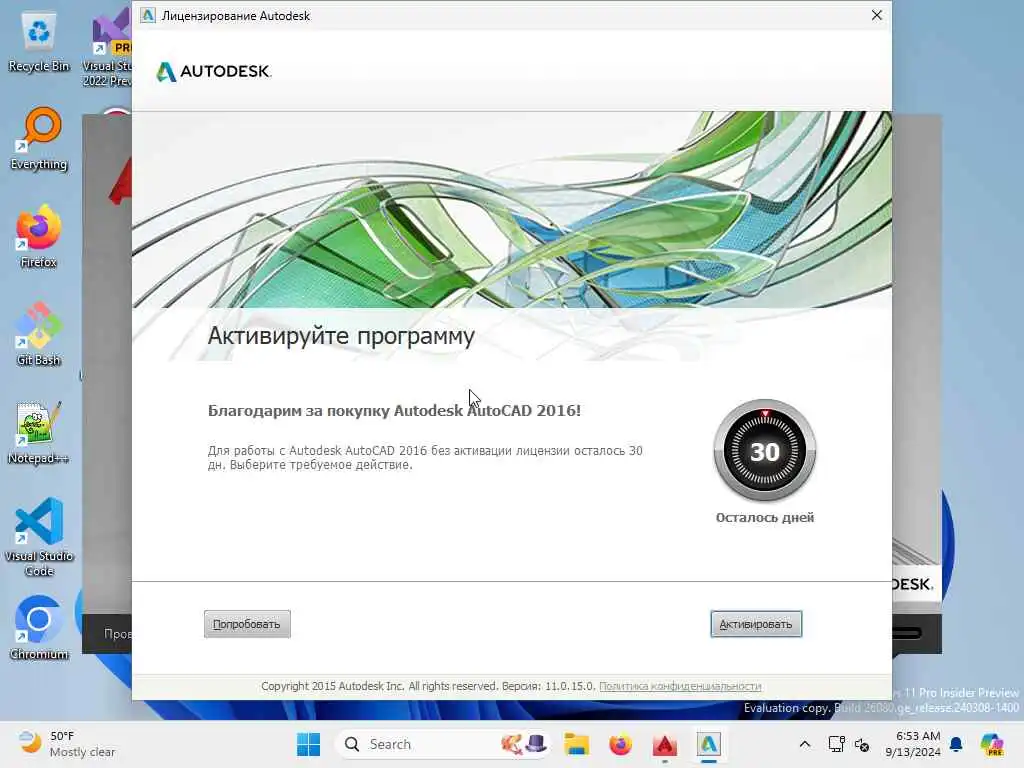Open the weather widget showing 50°F
The height and width of the screenshot is (768, 1024).
pyautogui.click(x=65, y=744)
